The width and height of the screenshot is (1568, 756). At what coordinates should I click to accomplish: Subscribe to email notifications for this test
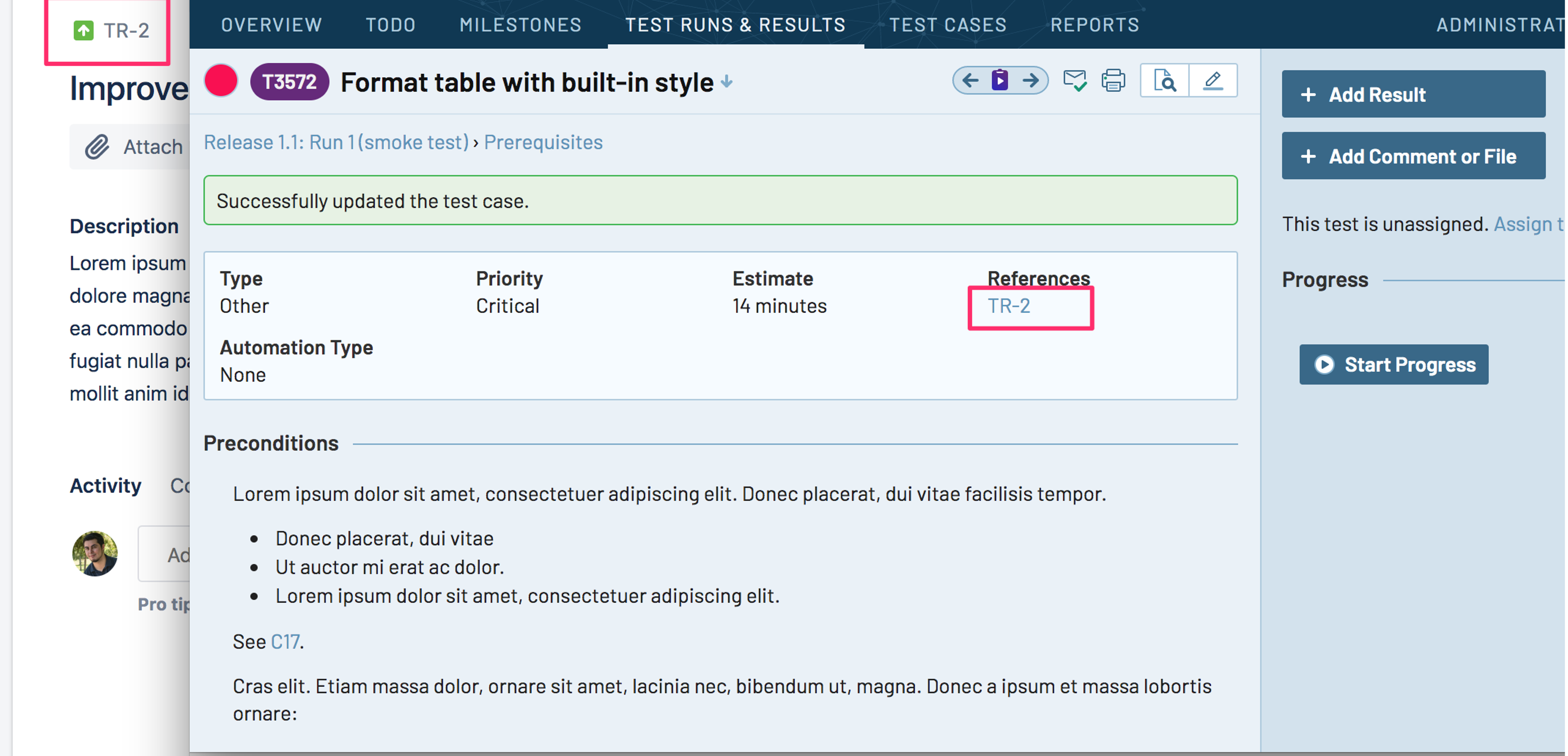click(1075, 80)
